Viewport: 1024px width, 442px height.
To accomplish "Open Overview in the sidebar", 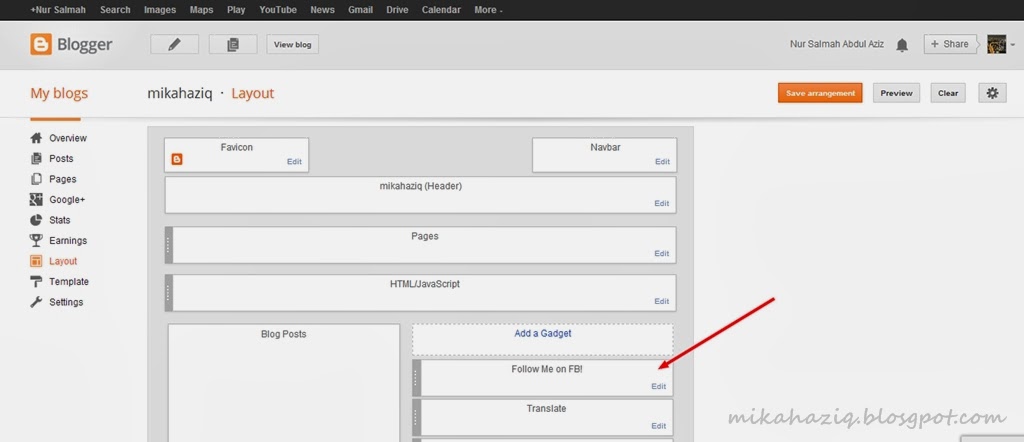I will (x=68, y=138).
